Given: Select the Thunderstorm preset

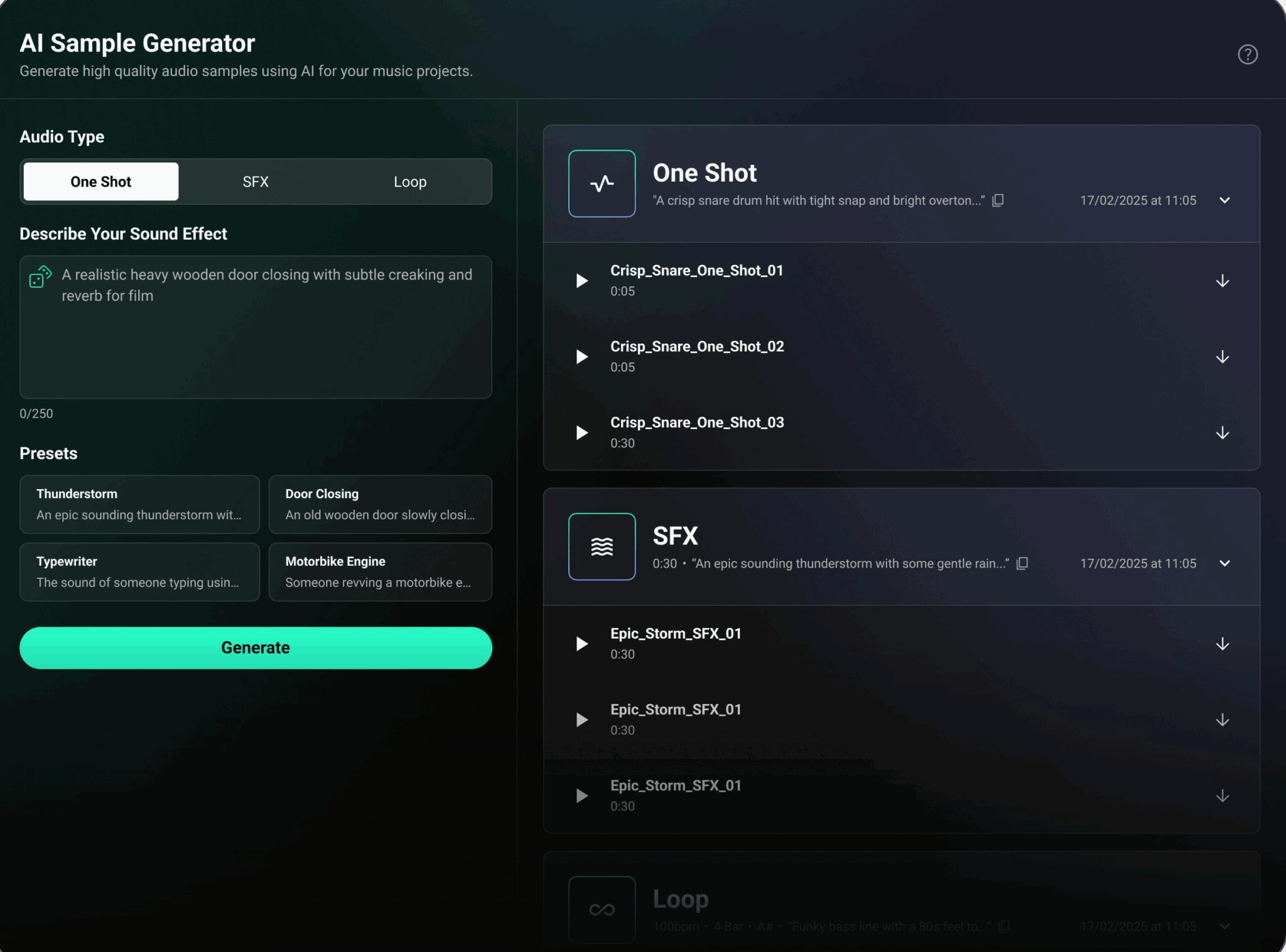Looking at the screenshot, I should coord(139,504).
